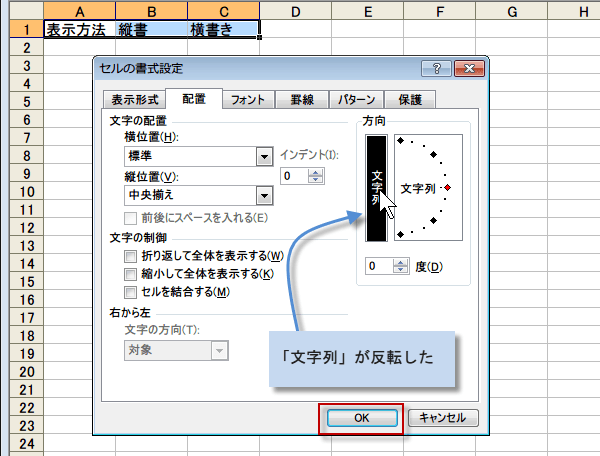Enable 折り返して全体を表示する checkbox
The image size is (600, 456).
click(130, 256)
